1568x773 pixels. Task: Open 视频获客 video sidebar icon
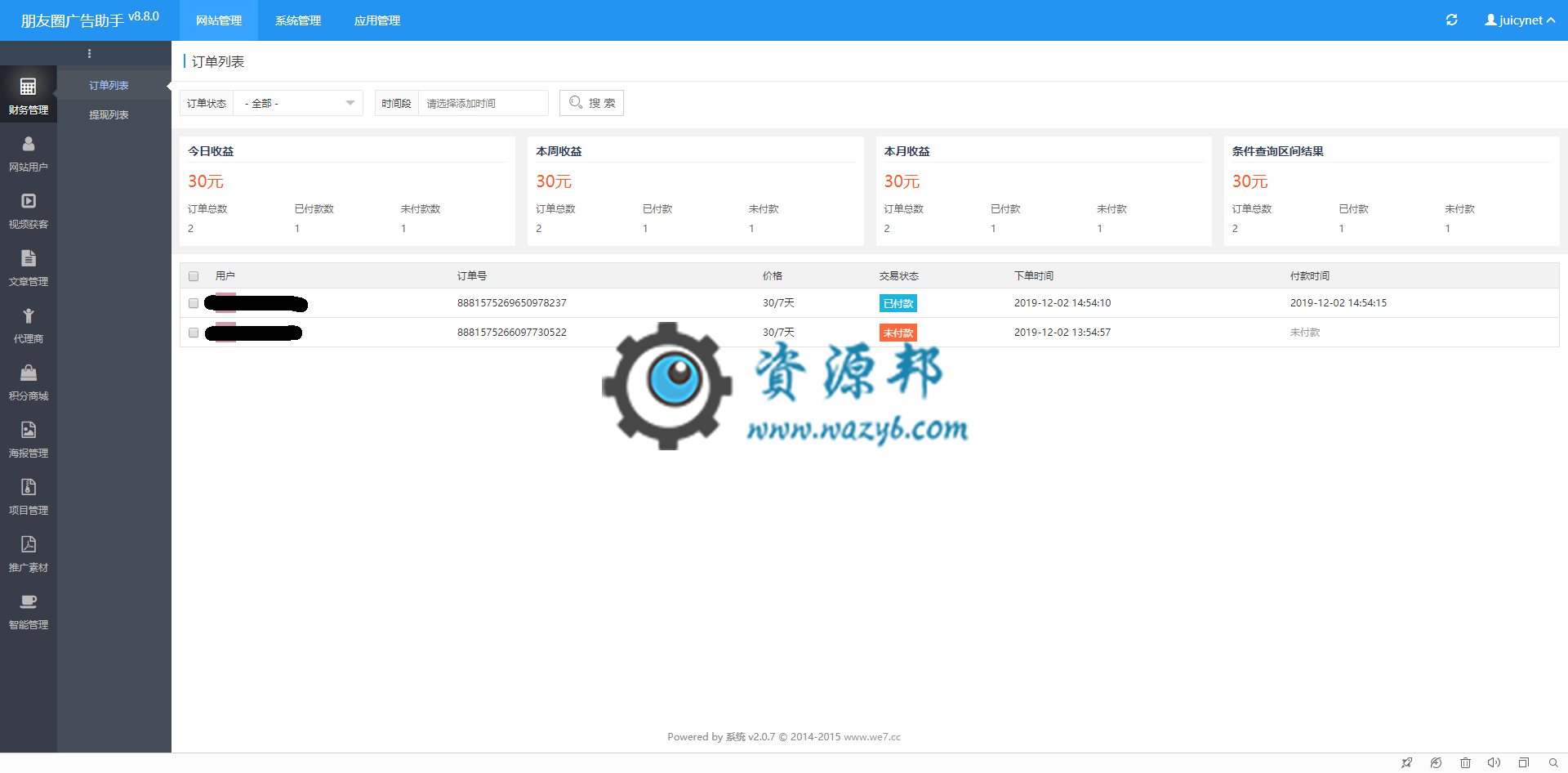29,209
